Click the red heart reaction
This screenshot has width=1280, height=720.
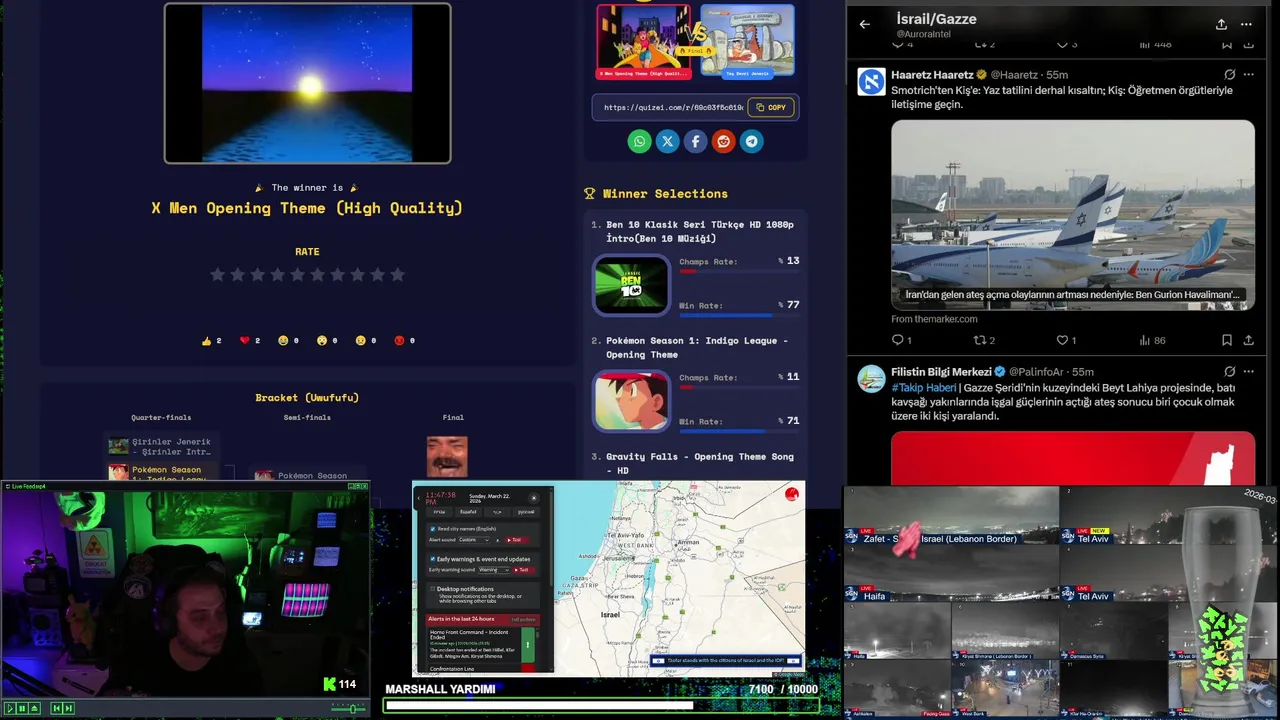pyautogui.click(x=245, y=341)
